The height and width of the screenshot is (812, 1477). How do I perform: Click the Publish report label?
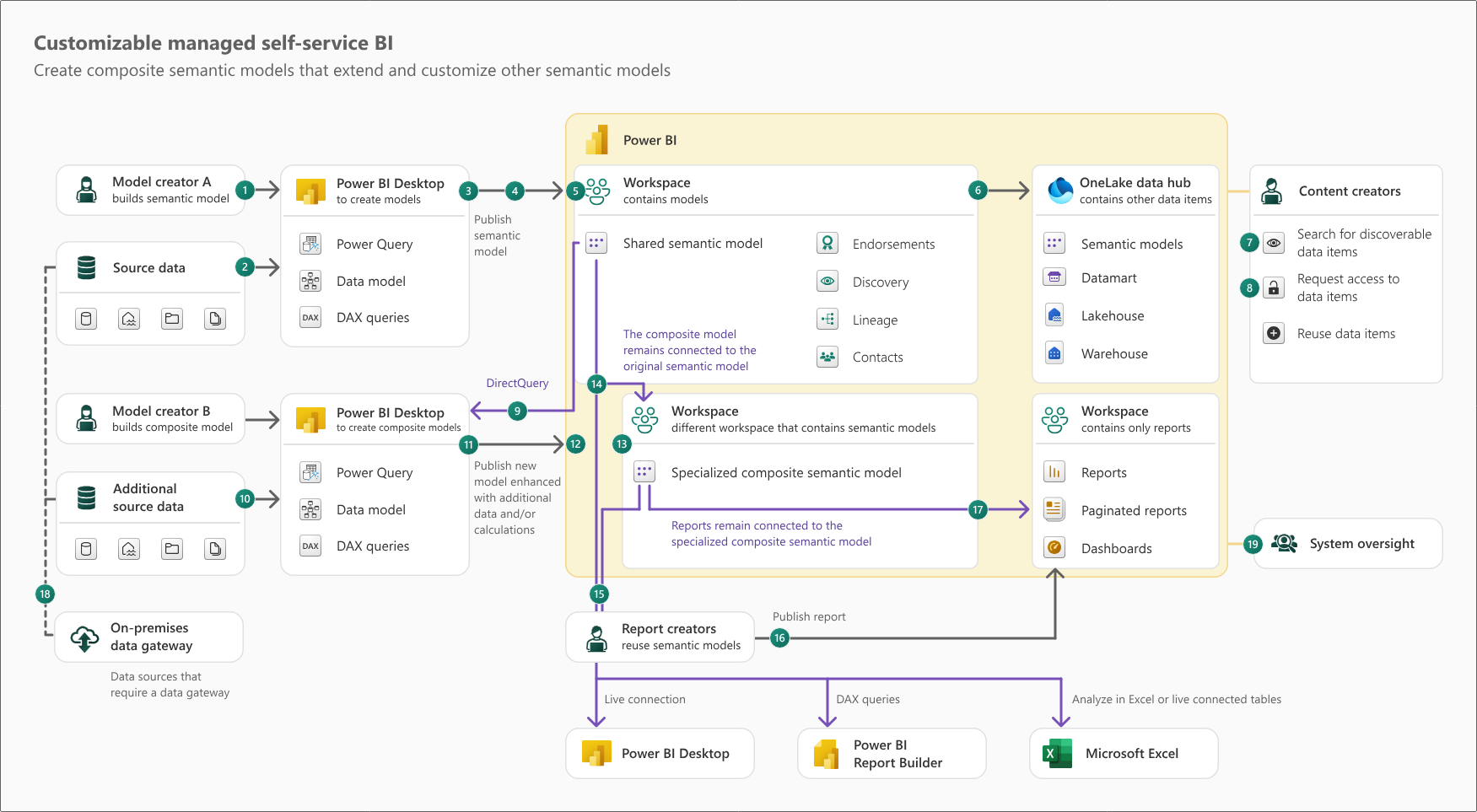(809, 616)
